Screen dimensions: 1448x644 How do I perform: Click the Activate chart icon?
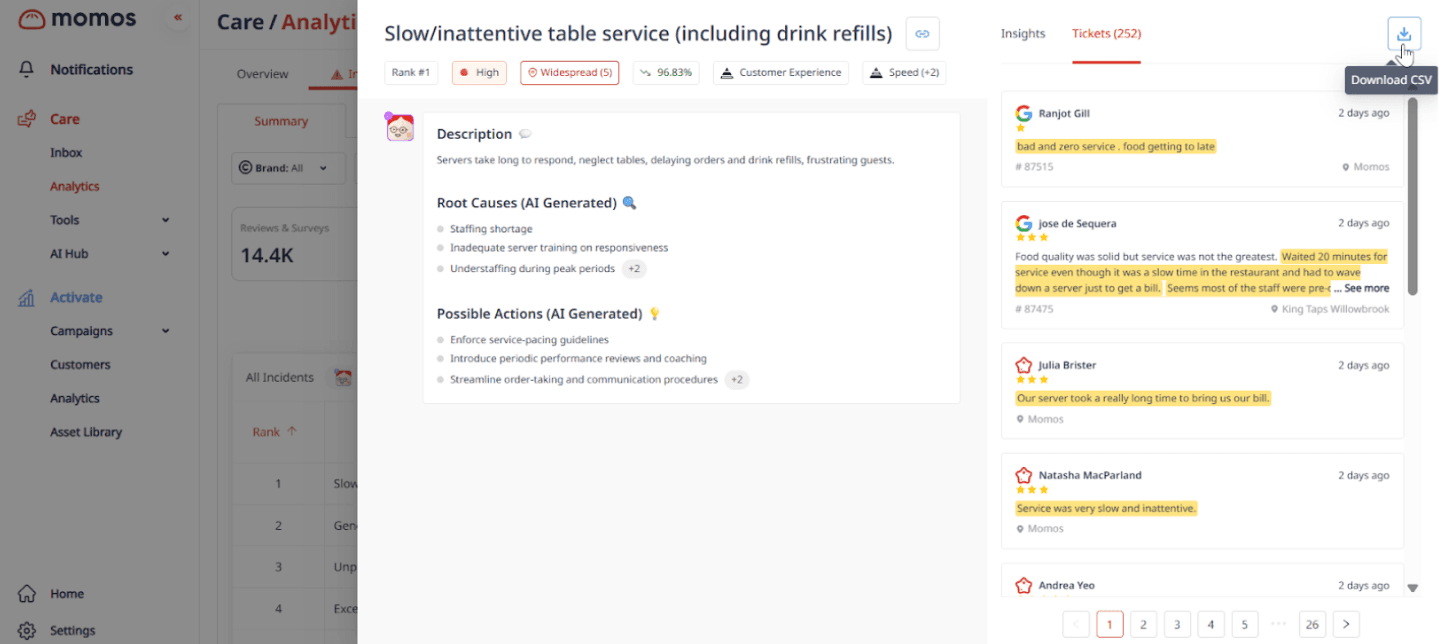28,297
